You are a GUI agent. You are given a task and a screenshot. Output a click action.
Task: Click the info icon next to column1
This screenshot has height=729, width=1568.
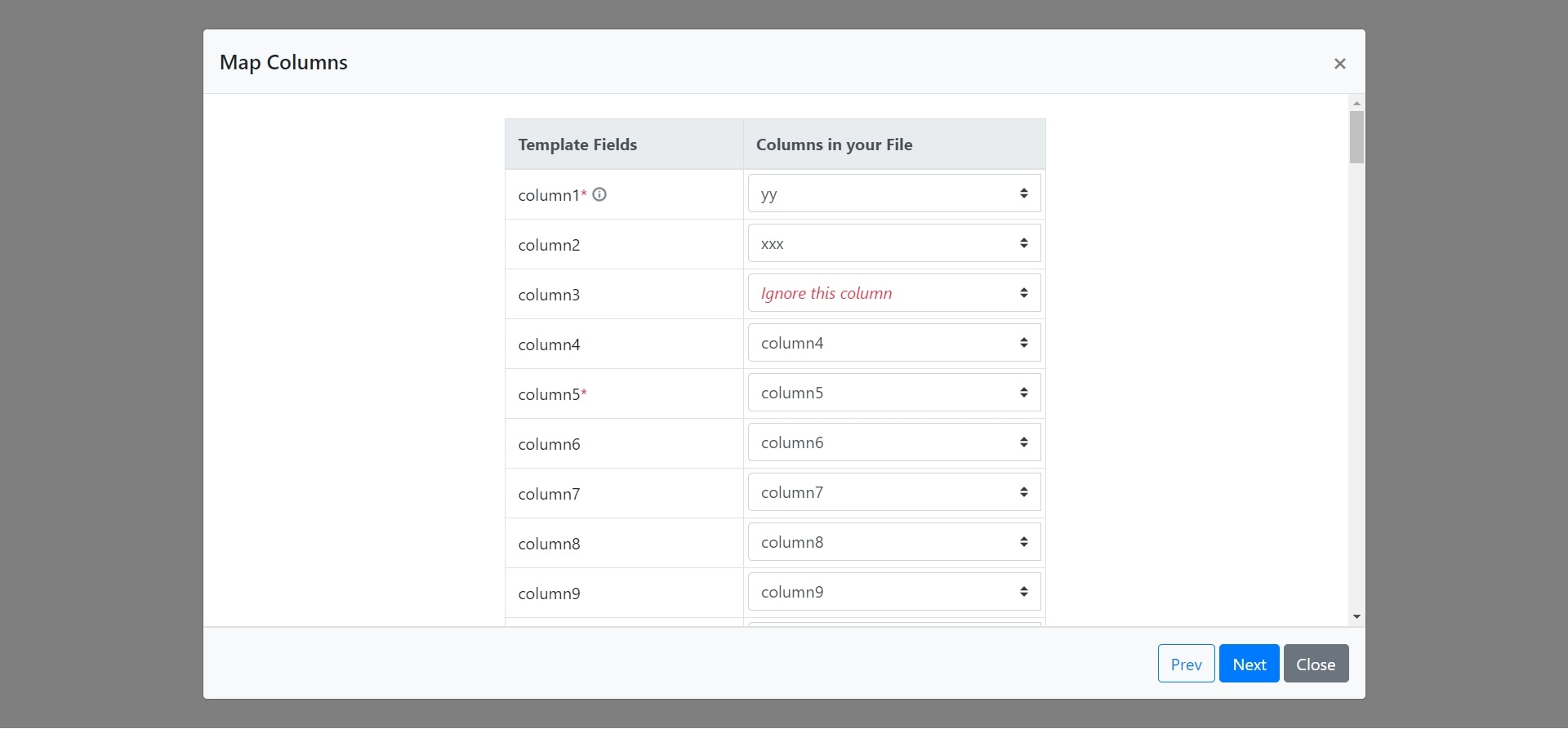pos(599,194)
